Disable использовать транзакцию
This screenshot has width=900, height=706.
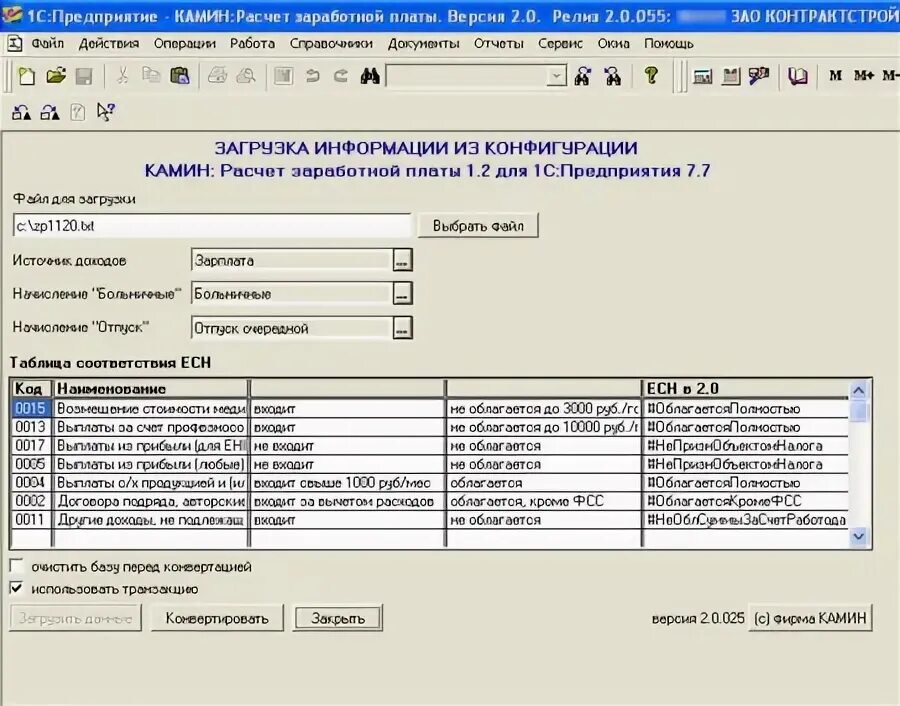(x=15, y=588)
